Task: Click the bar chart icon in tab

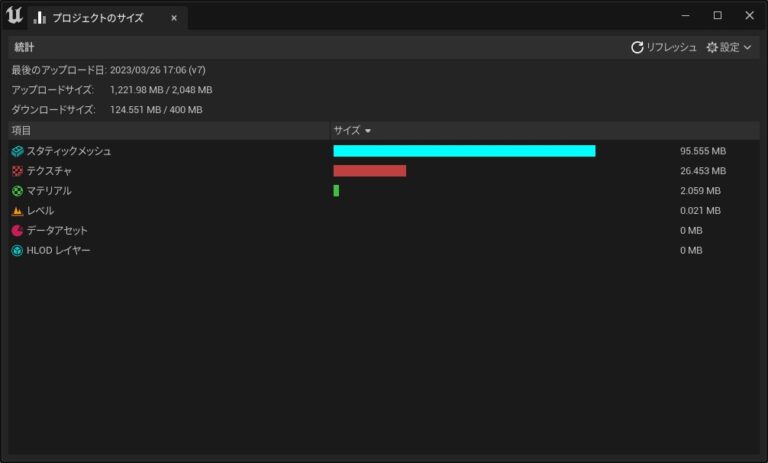Action: click(x=40, y=17)
